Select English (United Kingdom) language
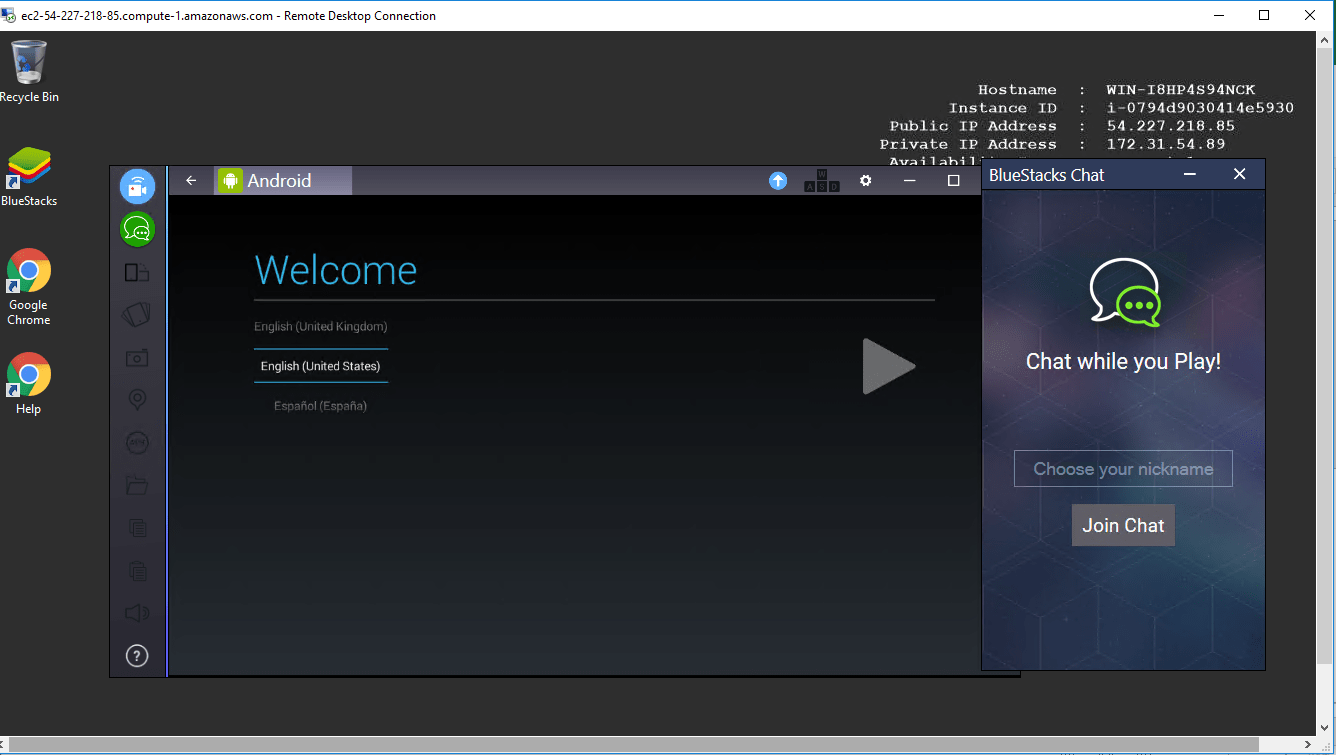This screenshot has height=755, width=1336. [x=321, y=327]
